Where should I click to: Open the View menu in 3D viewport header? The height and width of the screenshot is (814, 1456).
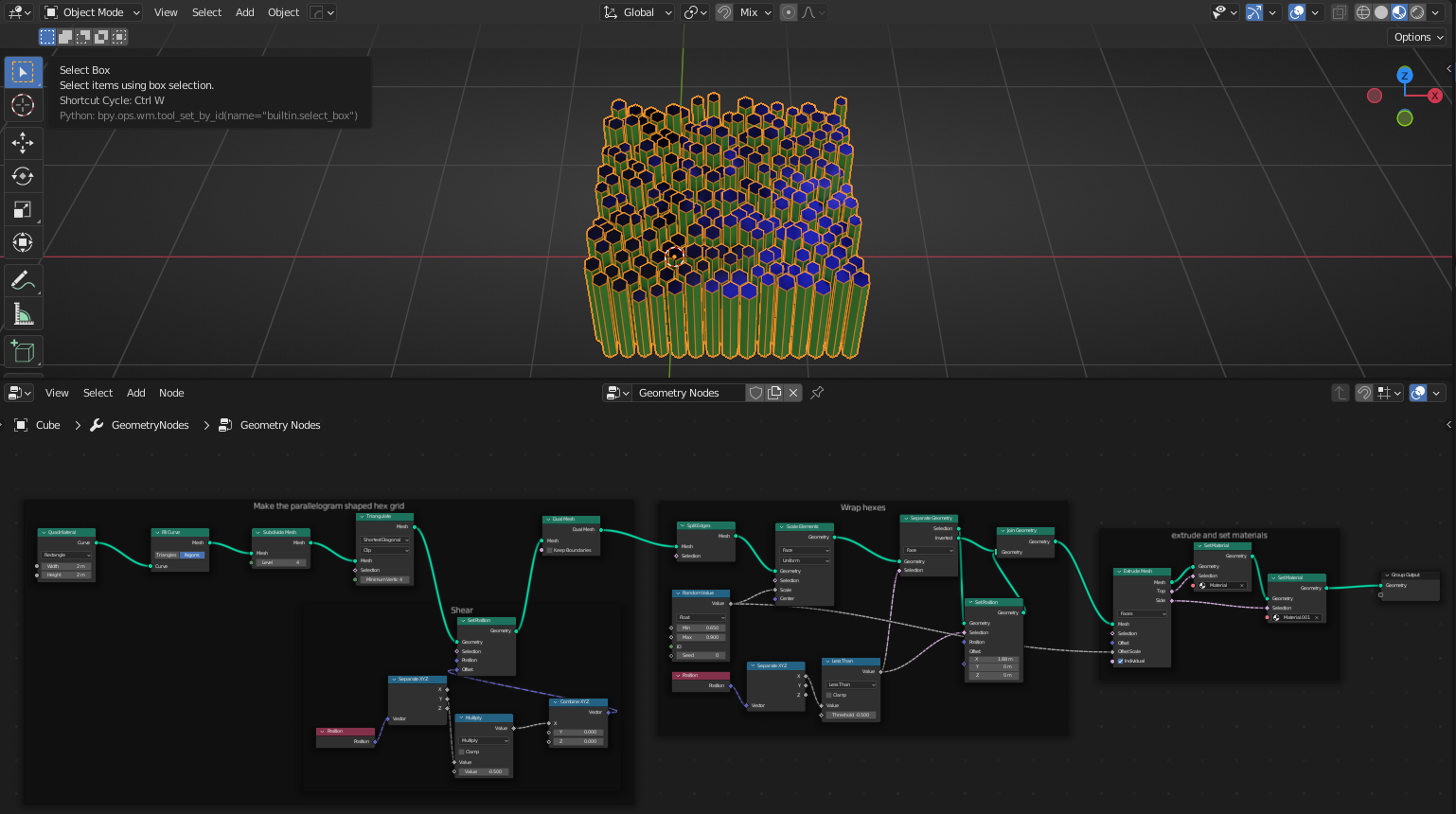point(166,12)
